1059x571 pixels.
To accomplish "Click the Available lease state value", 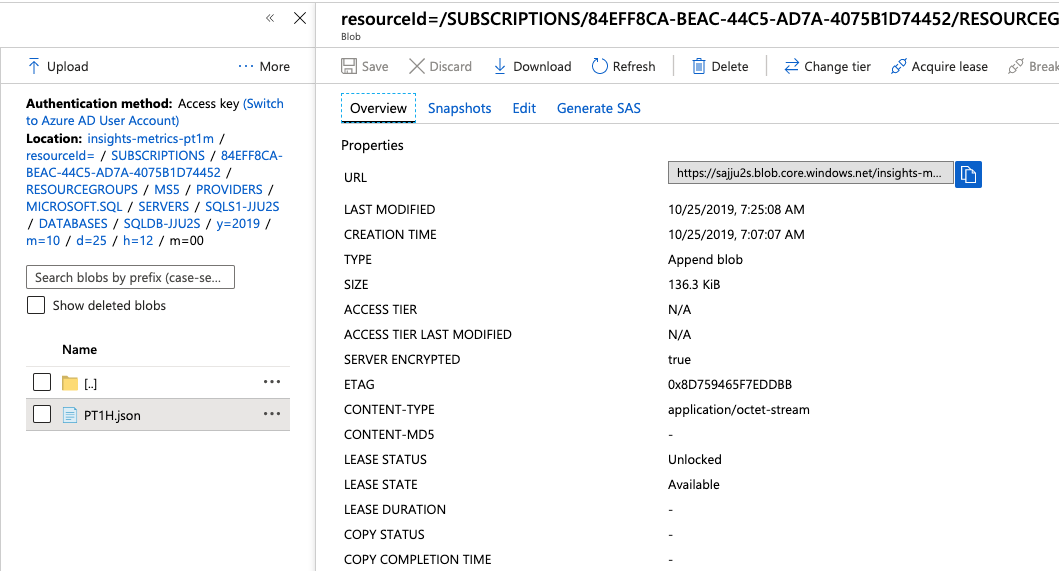I will (694, 485).
